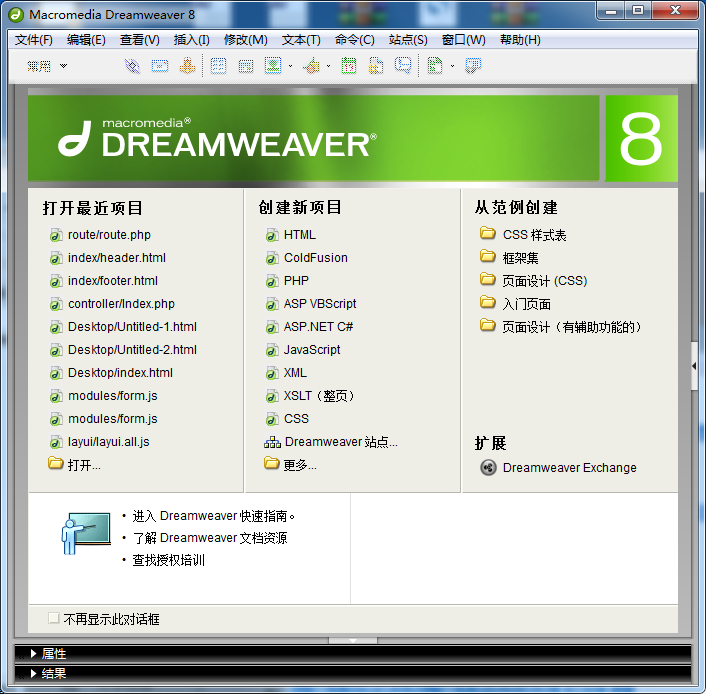Screen dimensions: 706x694
Task: Click the Insert Div Tag icon
Action: point(245,66)
